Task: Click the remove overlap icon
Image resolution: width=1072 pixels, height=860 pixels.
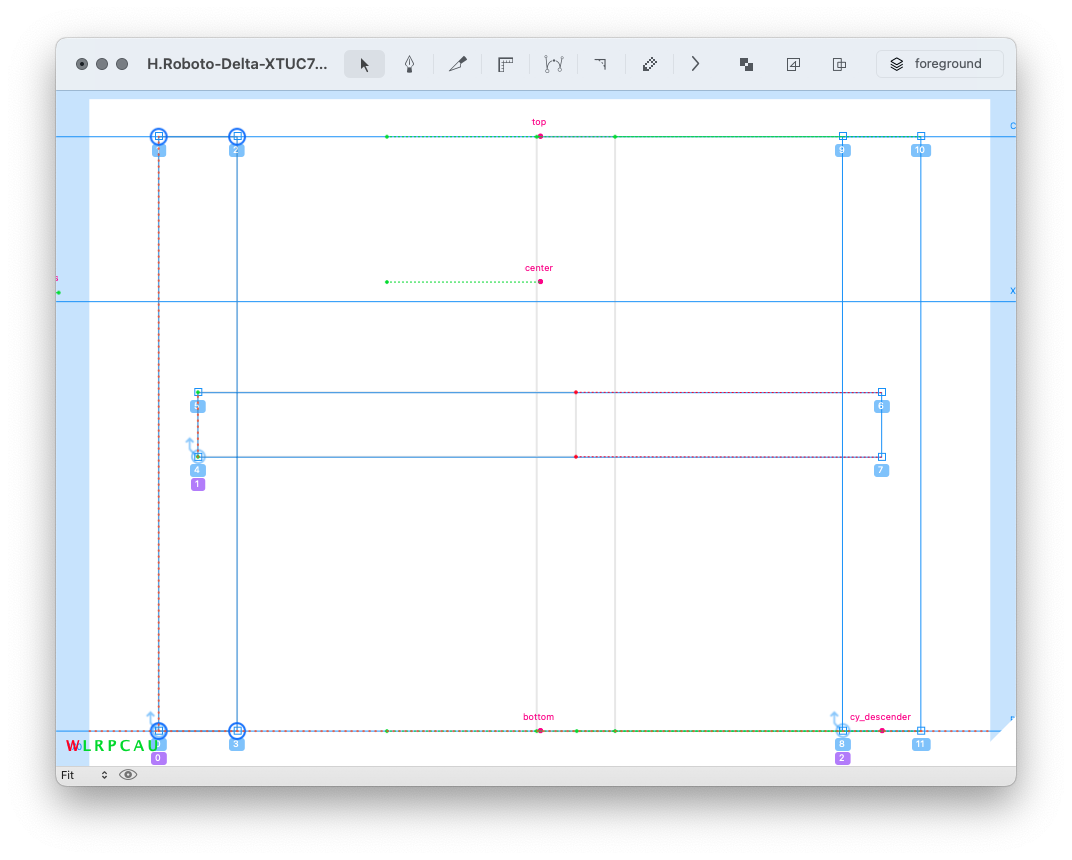Action: pos(746,64)
